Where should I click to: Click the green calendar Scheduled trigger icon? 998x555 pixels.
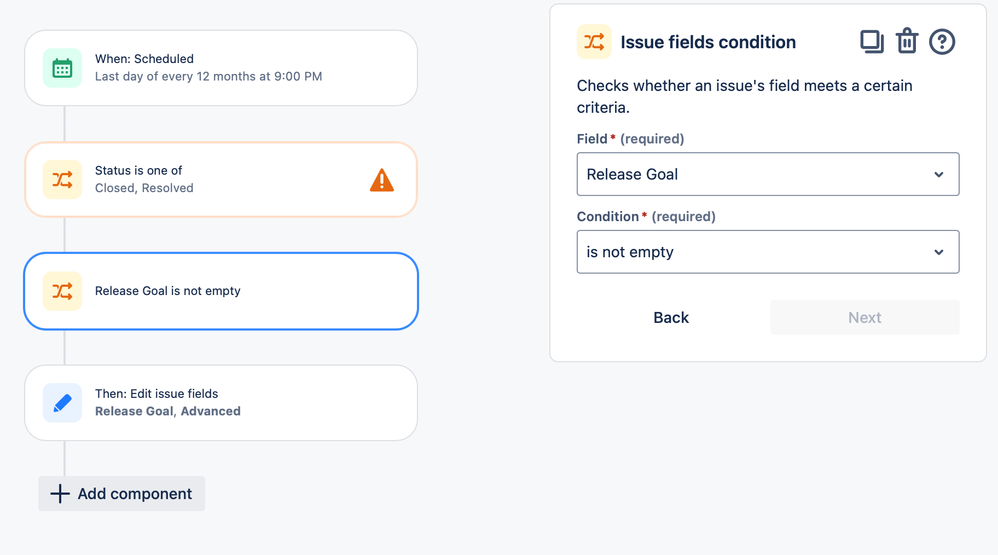point(62,68)
